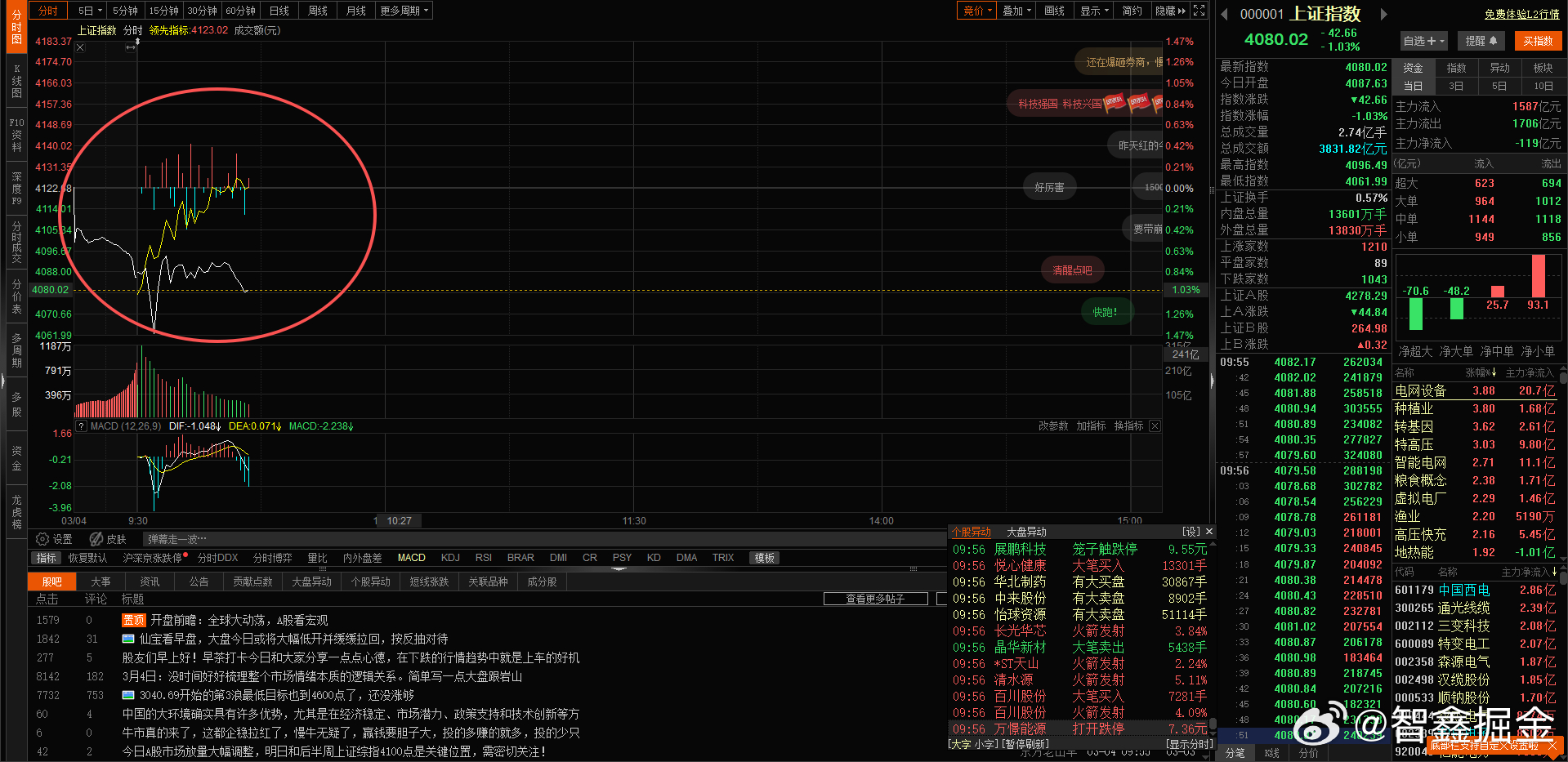Open the 资金 sidebar item
The width and height of the screenshot is (1568, 762).
pos(16,458)
